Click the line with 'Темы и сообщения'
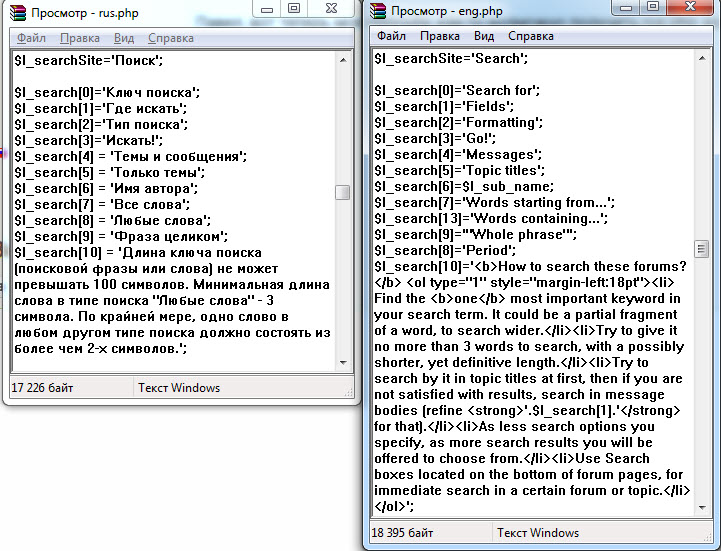721x551 pixels. [131, 156]
